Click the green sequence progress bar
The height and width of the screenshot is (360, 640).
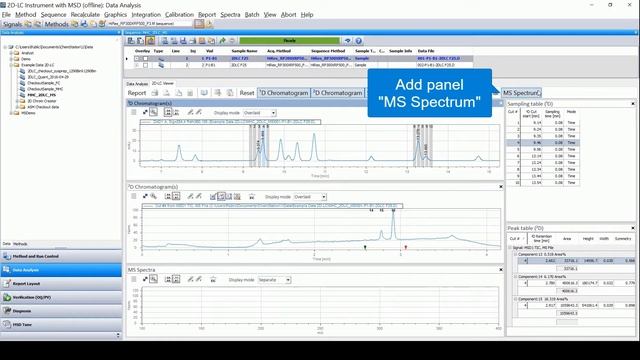coord(289,41)
